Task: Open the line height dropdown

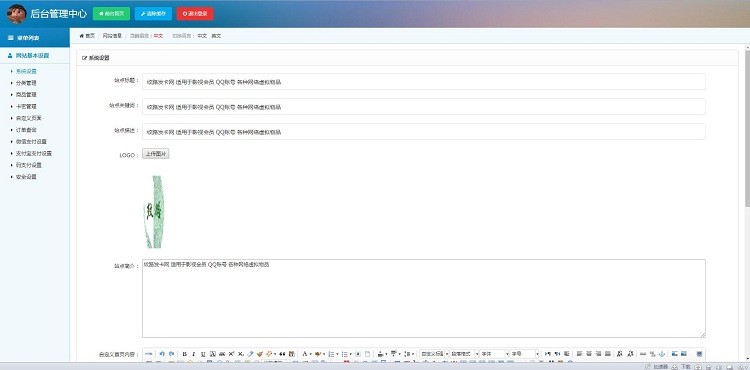Action: [413, 354]
